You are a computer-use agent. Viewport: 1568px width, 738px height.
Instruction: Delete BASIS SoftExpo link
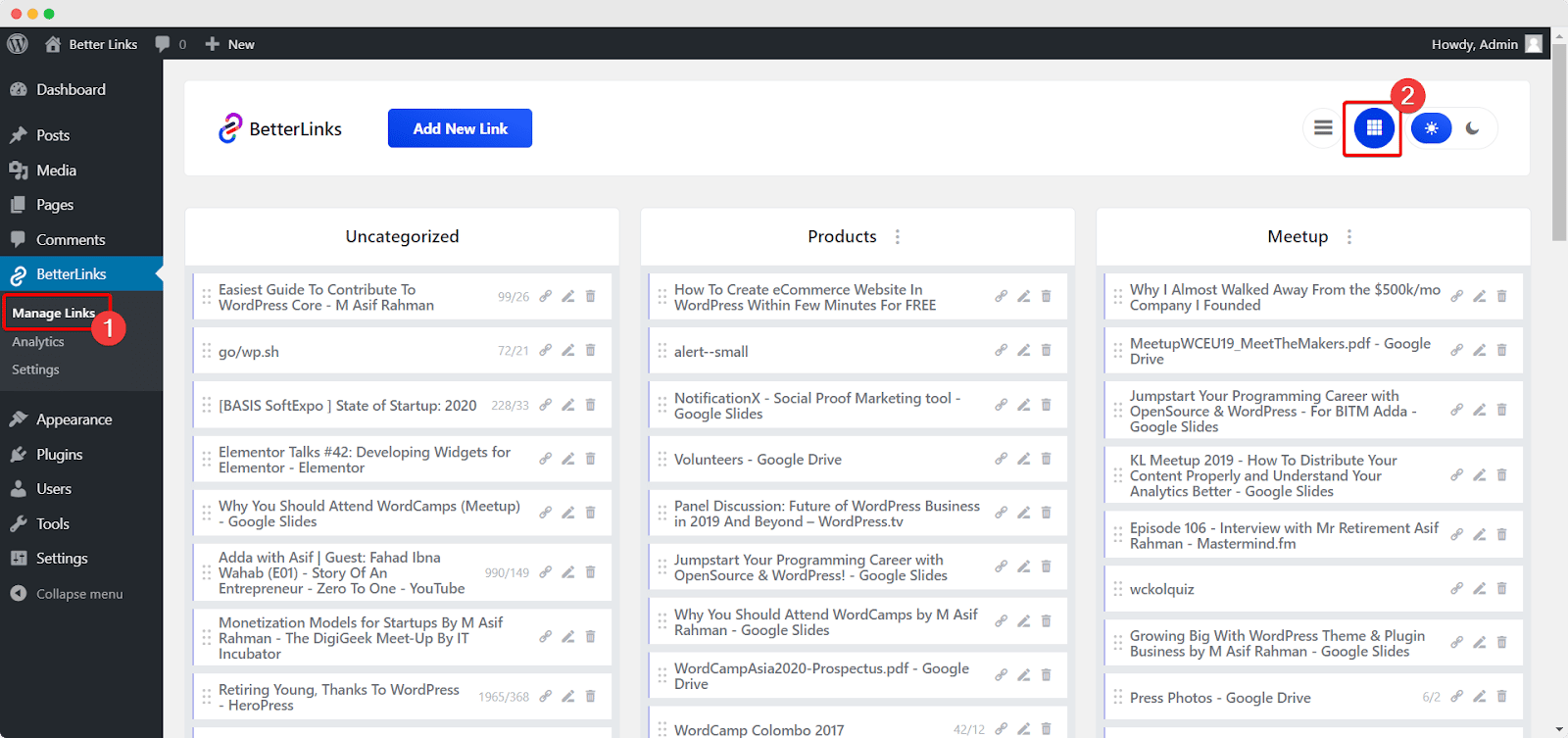click(x=590, y=405)
